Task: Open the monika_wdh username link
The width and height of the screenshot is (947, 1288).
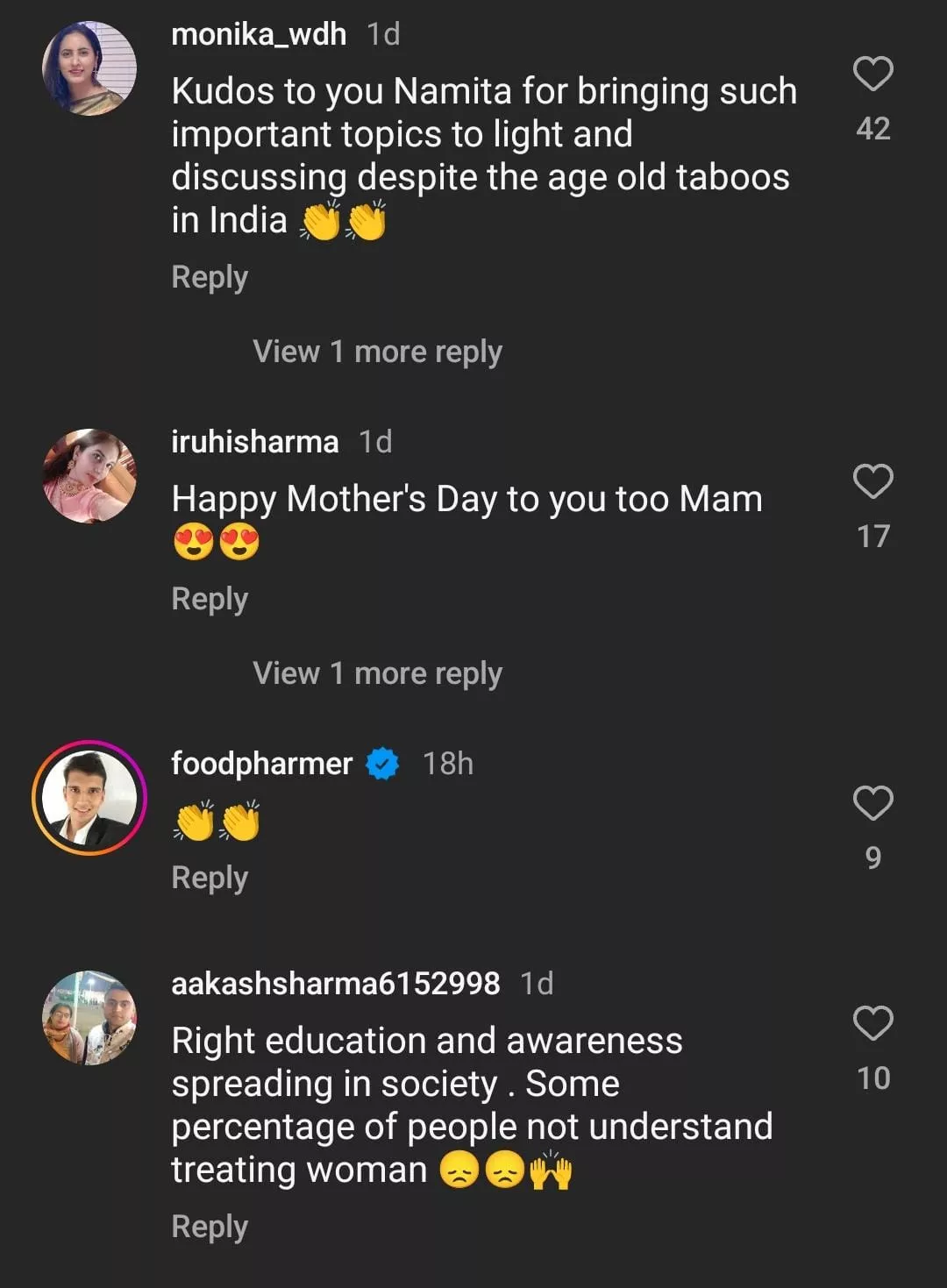Action: point(259,34)
